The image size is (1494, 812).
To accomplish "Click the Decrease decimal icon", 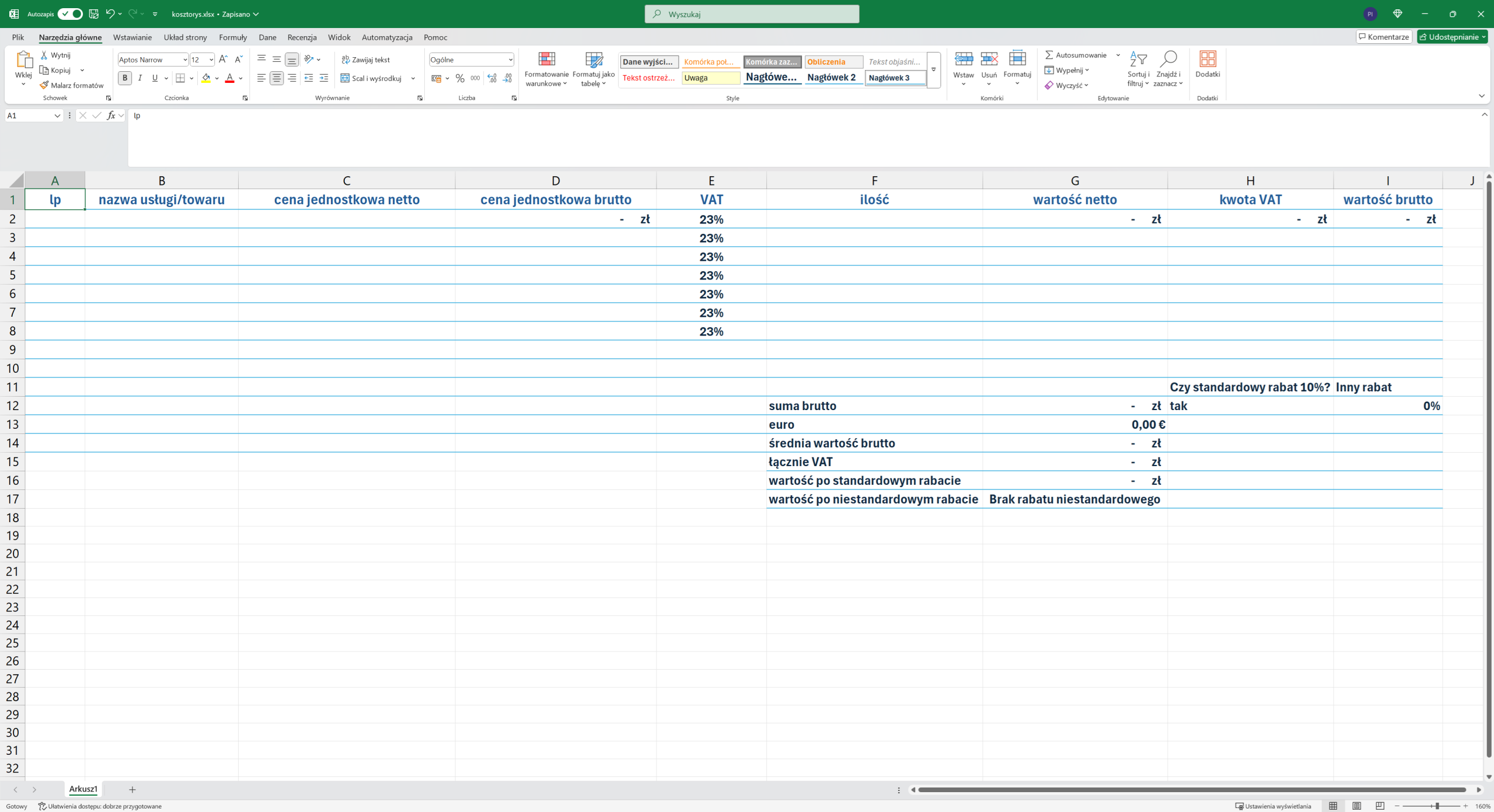I will coord(507,78).
